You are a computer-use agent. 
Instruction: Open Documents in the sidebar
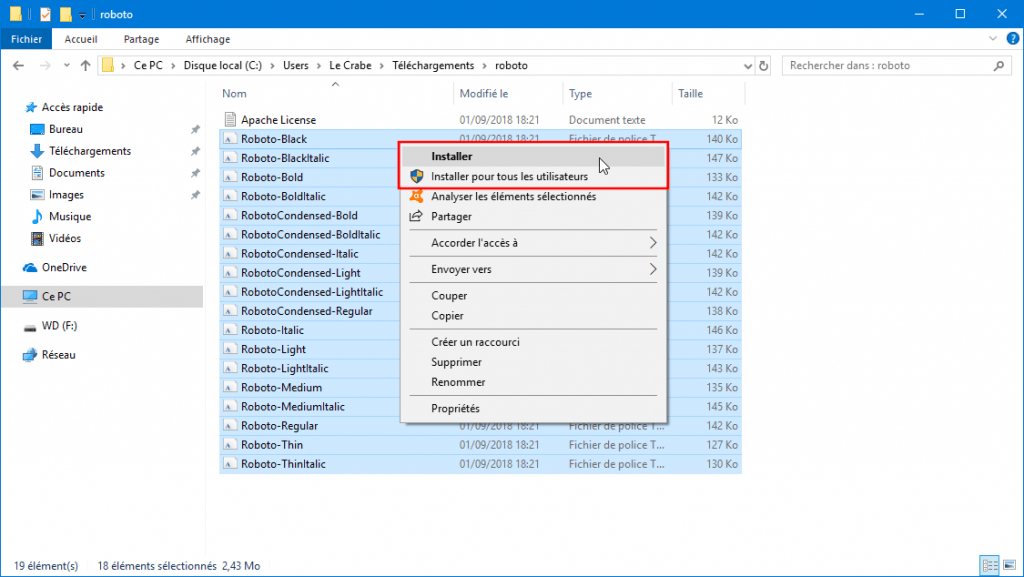76,173
